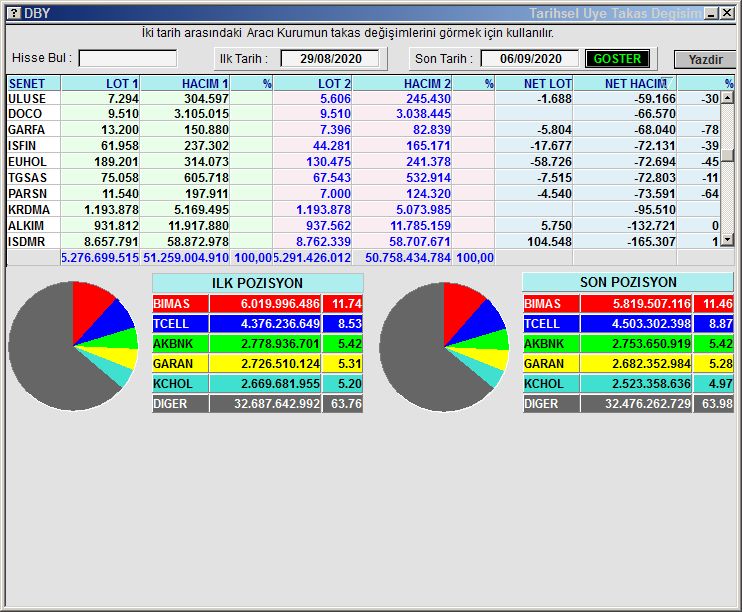Image resolution: width=742 pixels, height=612 pixels.
Task: Click the help question mark icon in title bar
Action: (14, 13)
